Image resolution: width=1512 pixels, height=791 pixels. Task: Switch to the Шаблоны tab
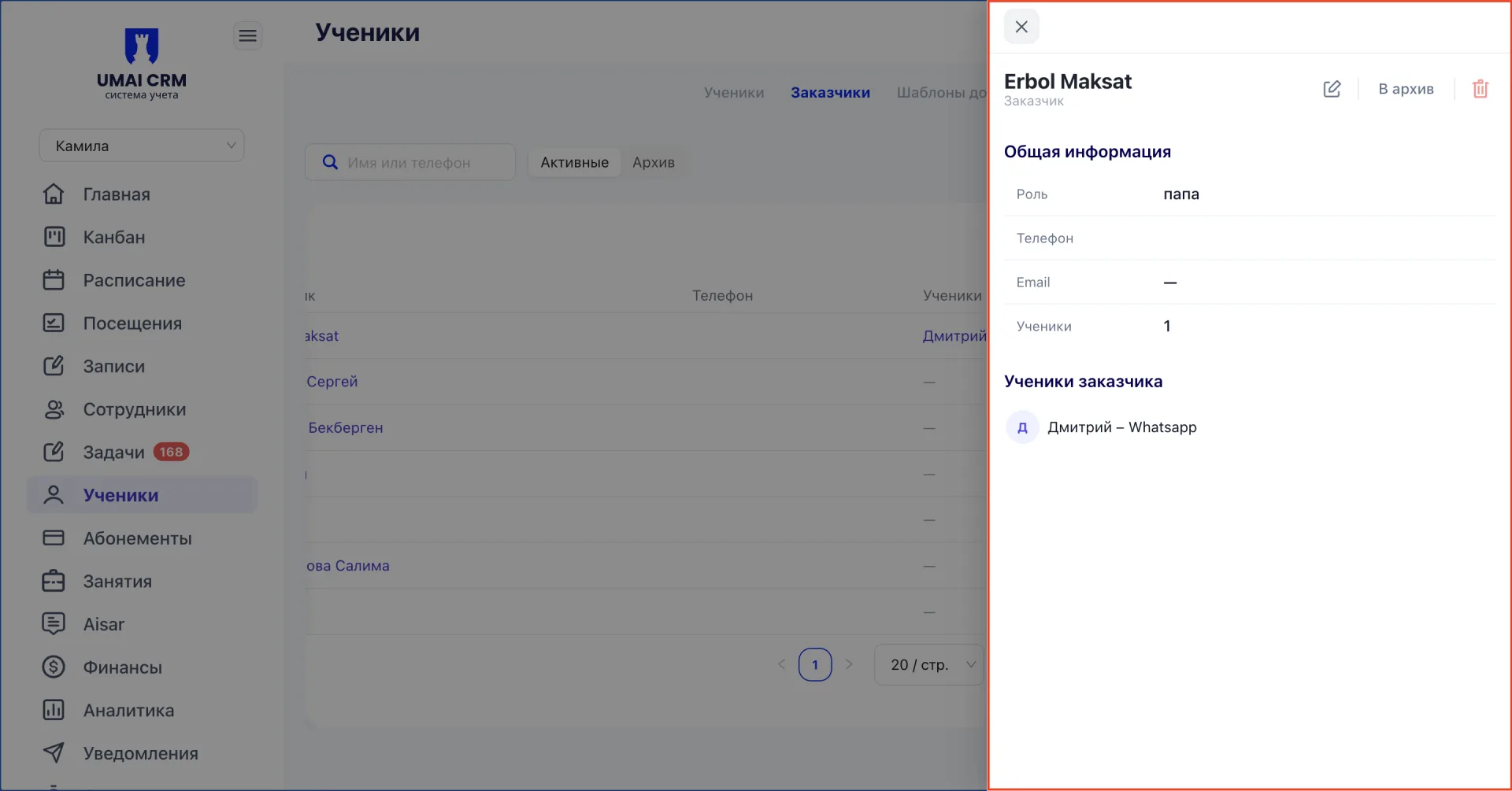pyautogui.click(x=941, y=93)
